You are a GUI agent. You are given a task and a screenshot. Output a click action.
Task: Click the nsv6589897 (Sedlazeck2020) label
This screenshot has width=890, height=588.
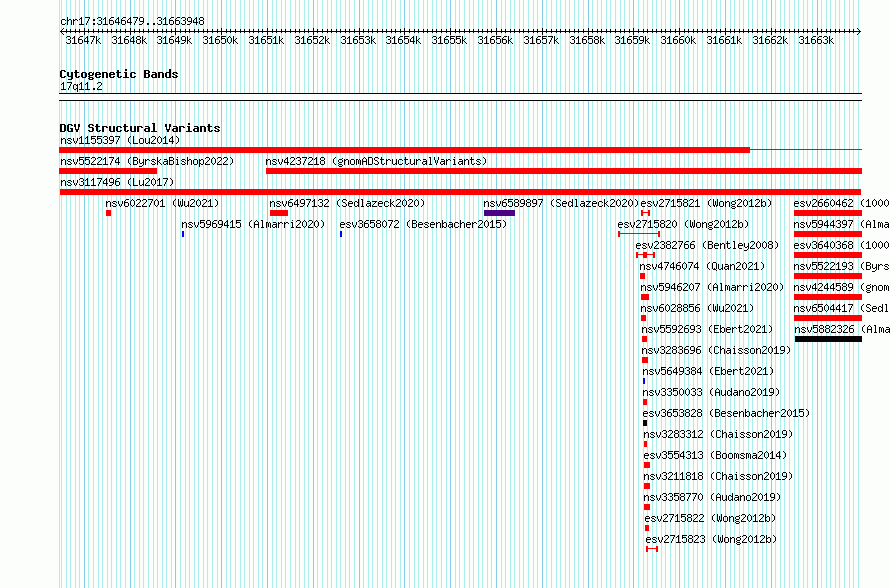coord(561,203)
